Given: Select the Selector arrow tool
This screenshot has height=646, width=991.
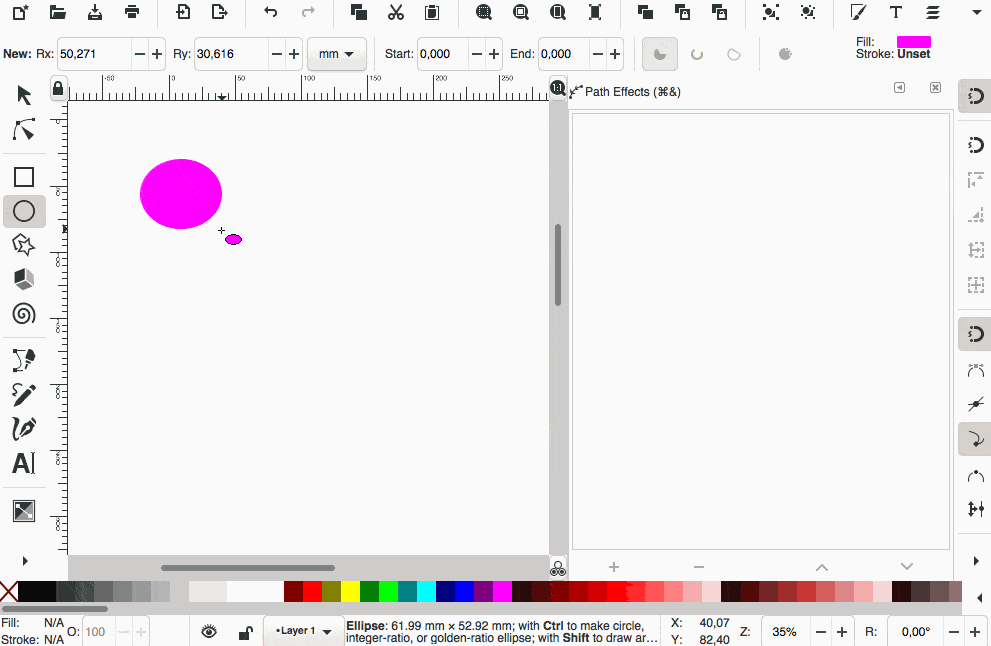Looking at the screenshot, I should (24, 95).
